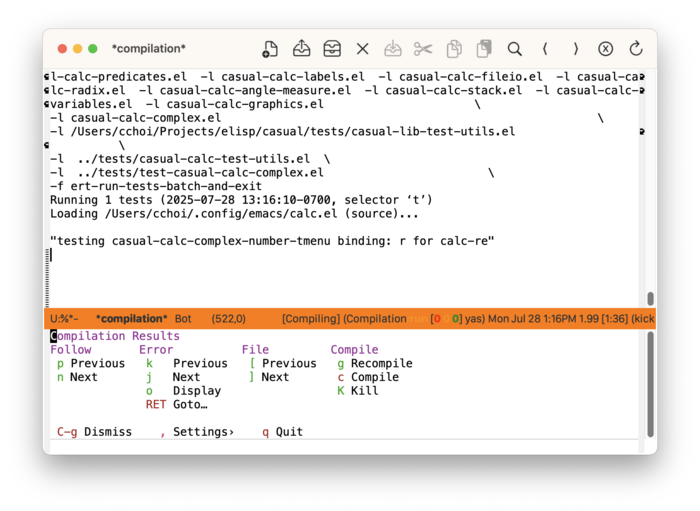Click the Paste clipboard icon

(x=484, y=49)
